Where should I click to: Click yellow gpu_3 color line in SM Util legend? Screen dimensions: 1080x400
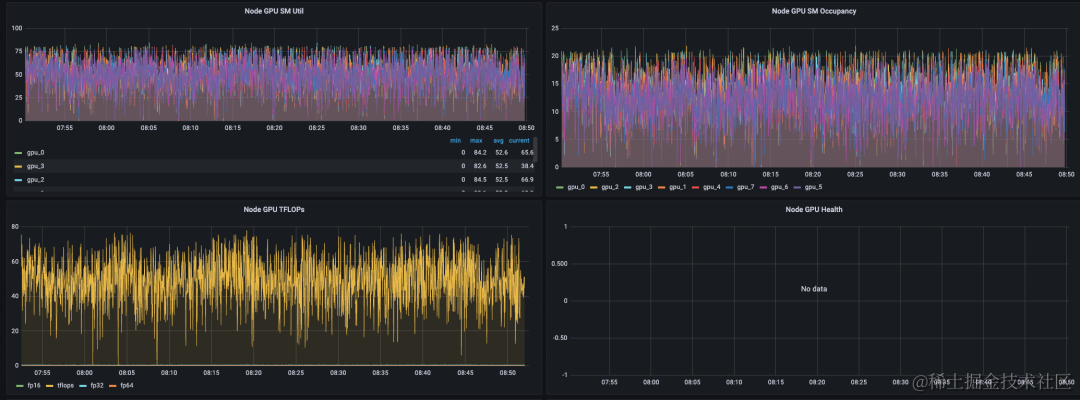coord(18,166)
